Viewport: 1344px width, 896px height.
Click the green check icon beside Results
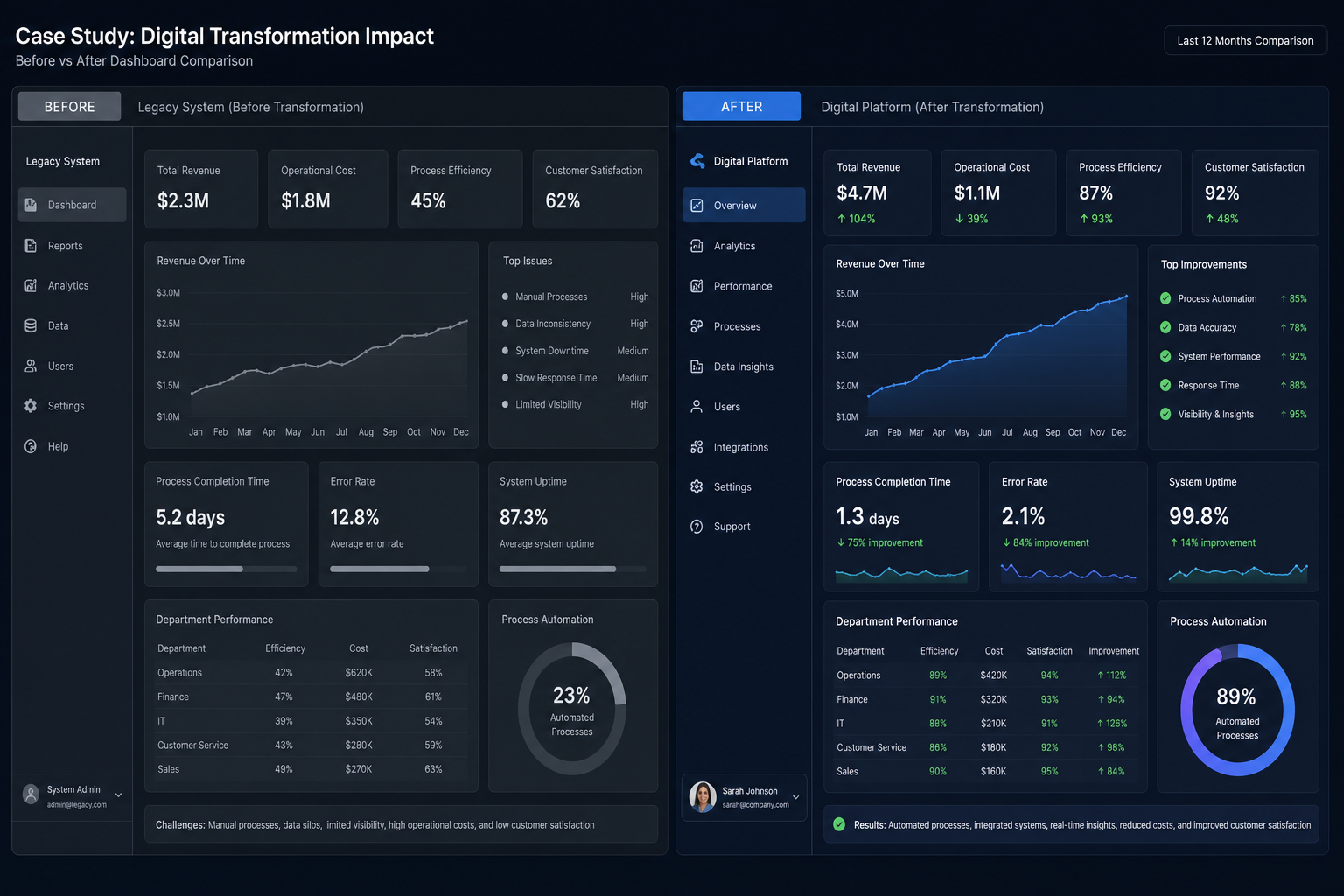(839, 824)
